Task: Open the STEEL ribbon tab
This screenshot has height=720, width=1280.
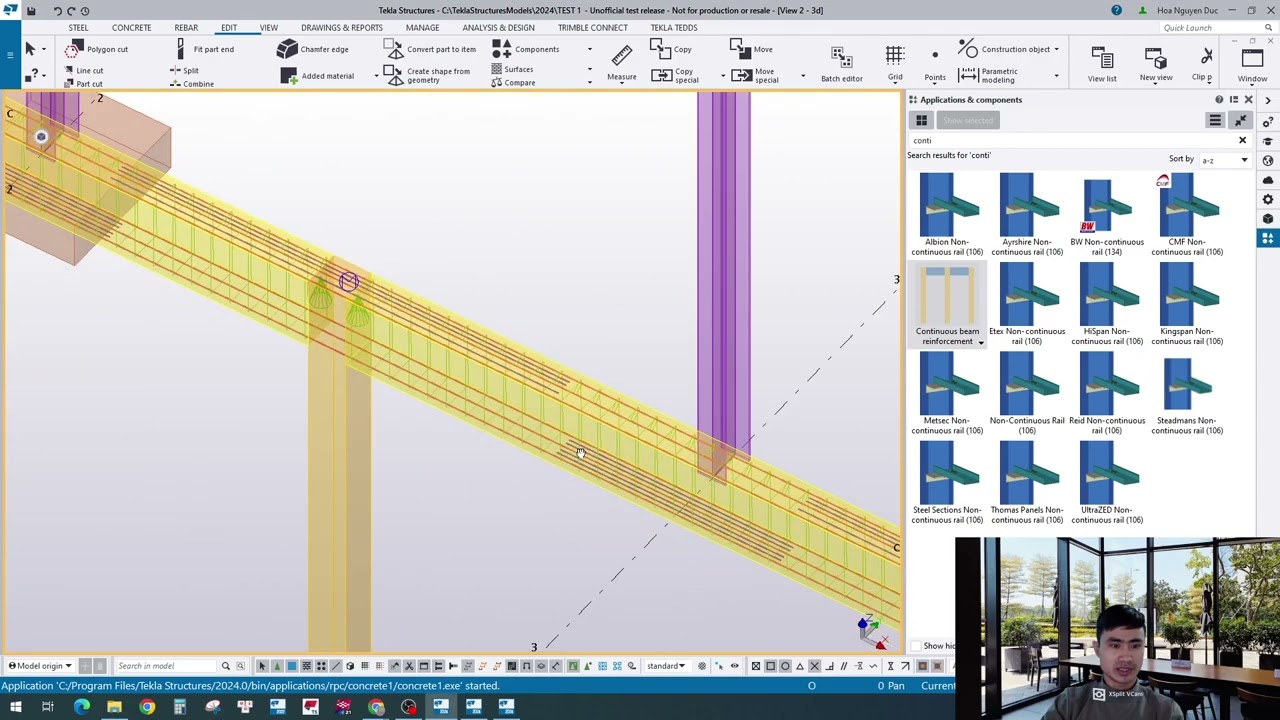Action: 78,28
